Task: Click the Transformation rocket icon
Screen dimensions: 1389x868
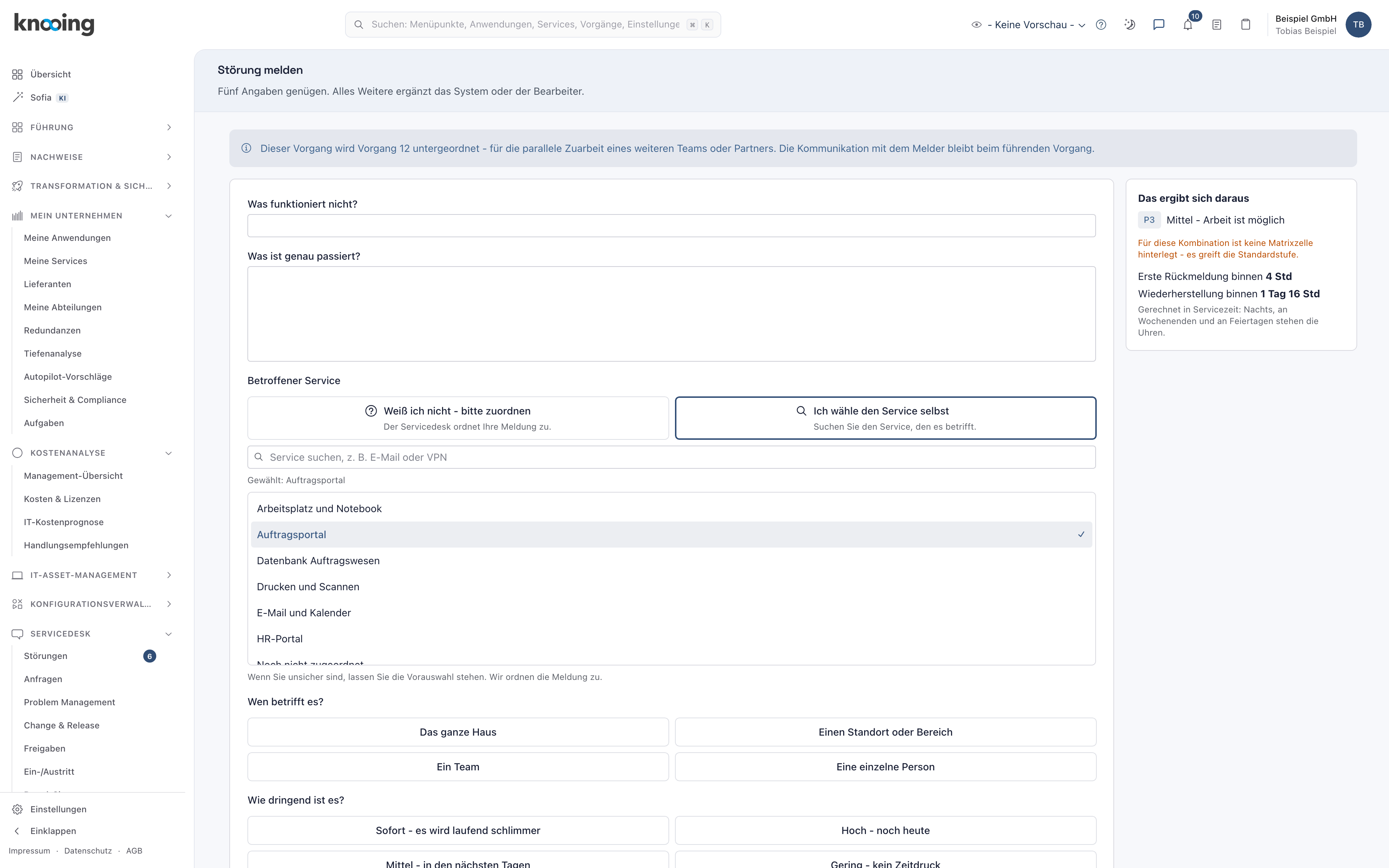Action: click(x=17, y=186)
